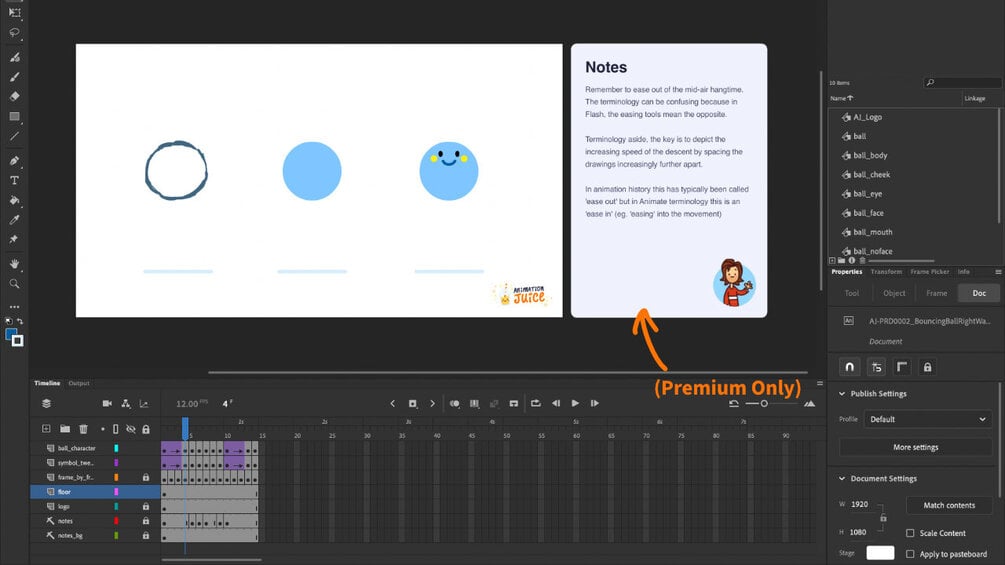Click the new folder icon in Timeline

click(x=65, y=429)
